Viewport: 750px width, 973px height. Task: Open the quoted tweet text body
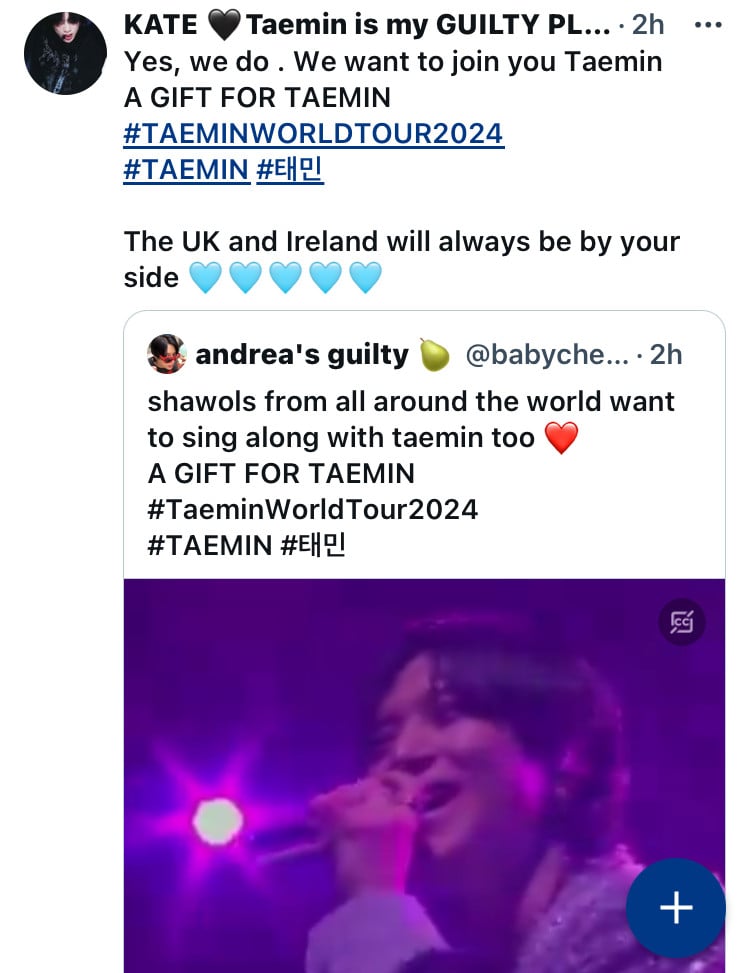411,473
